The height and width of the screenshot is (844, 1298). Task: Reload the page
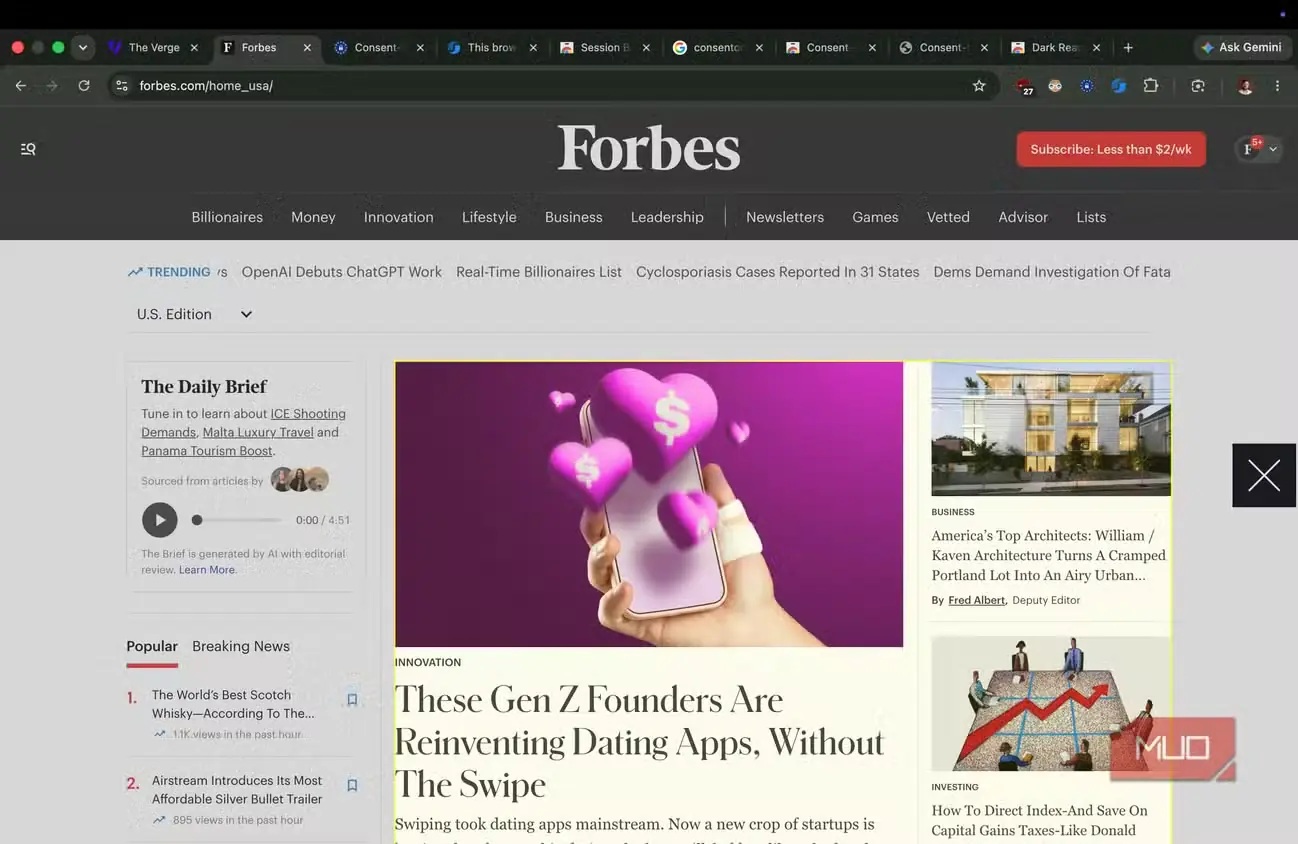84,86
